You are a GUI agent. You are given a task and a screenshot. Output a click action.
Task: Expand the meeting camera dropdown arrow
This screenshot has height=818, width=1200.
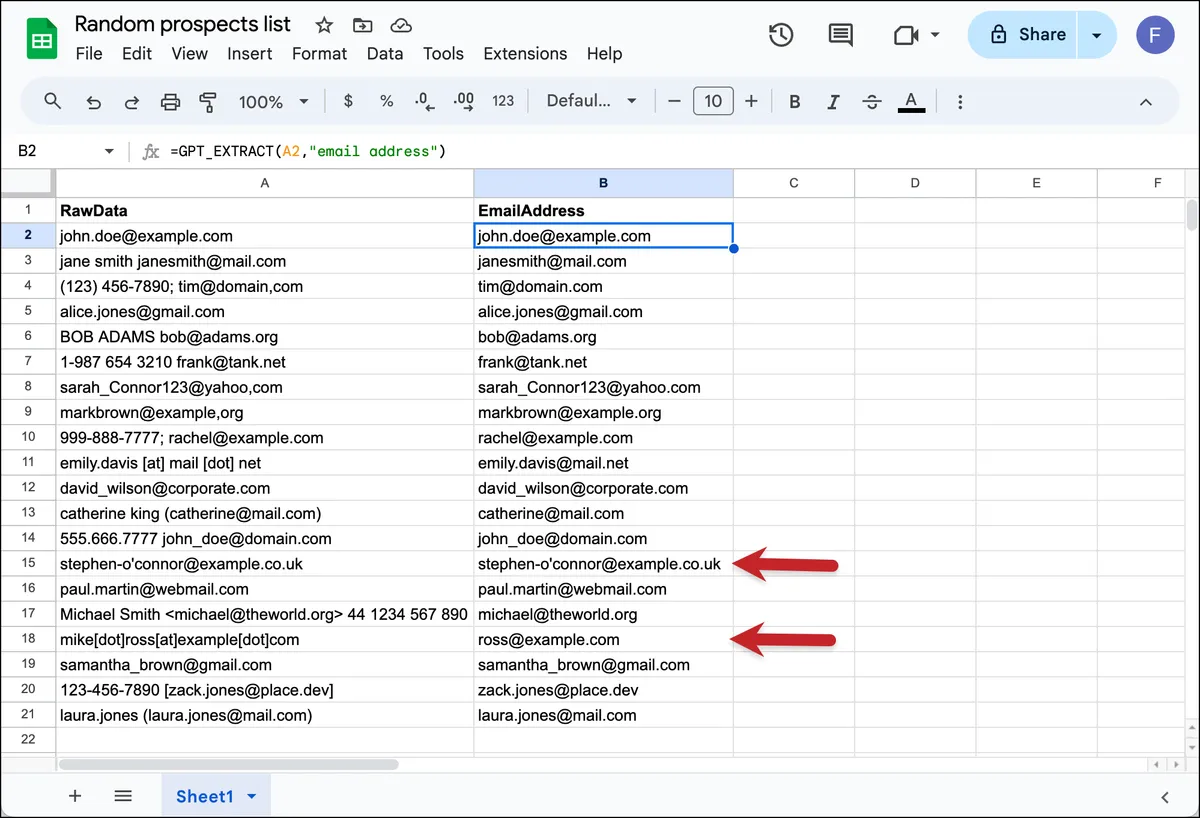coord(935,35)
